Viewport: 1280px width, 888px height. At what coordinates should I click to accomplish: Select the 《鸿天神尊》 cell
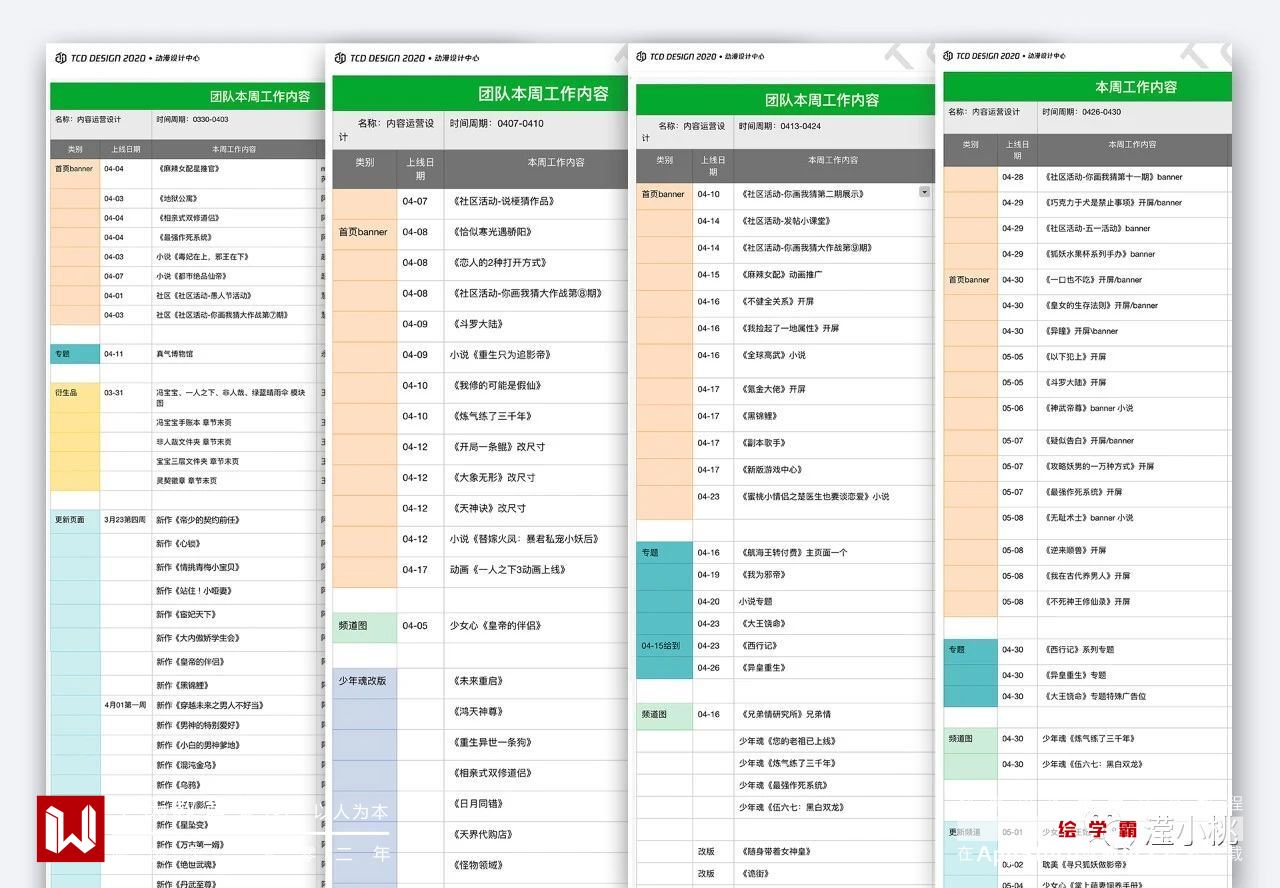point(536,712)
